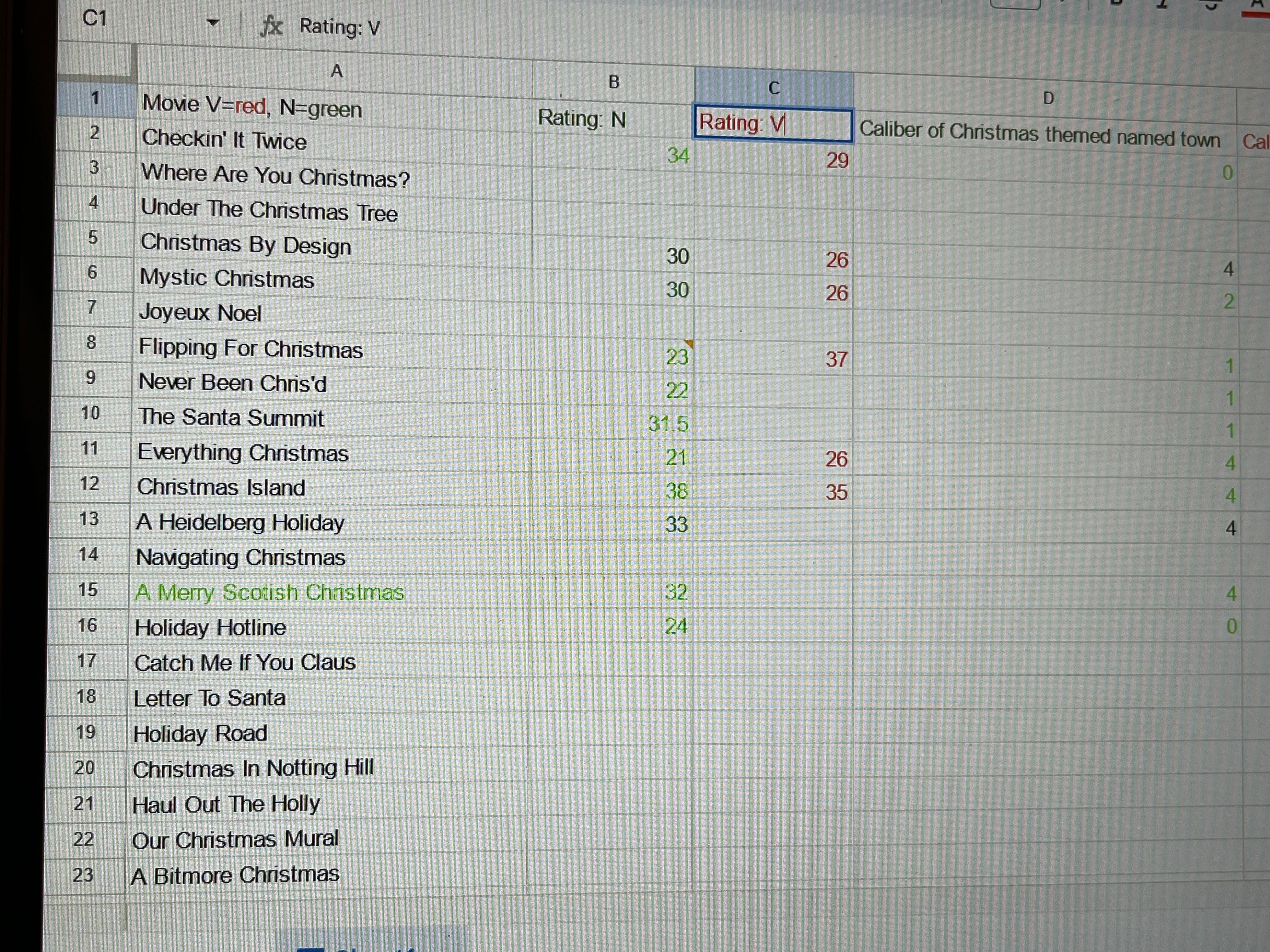Select the cell containing 31.5
Screen dimensions: 1270x952
point(668,423)
